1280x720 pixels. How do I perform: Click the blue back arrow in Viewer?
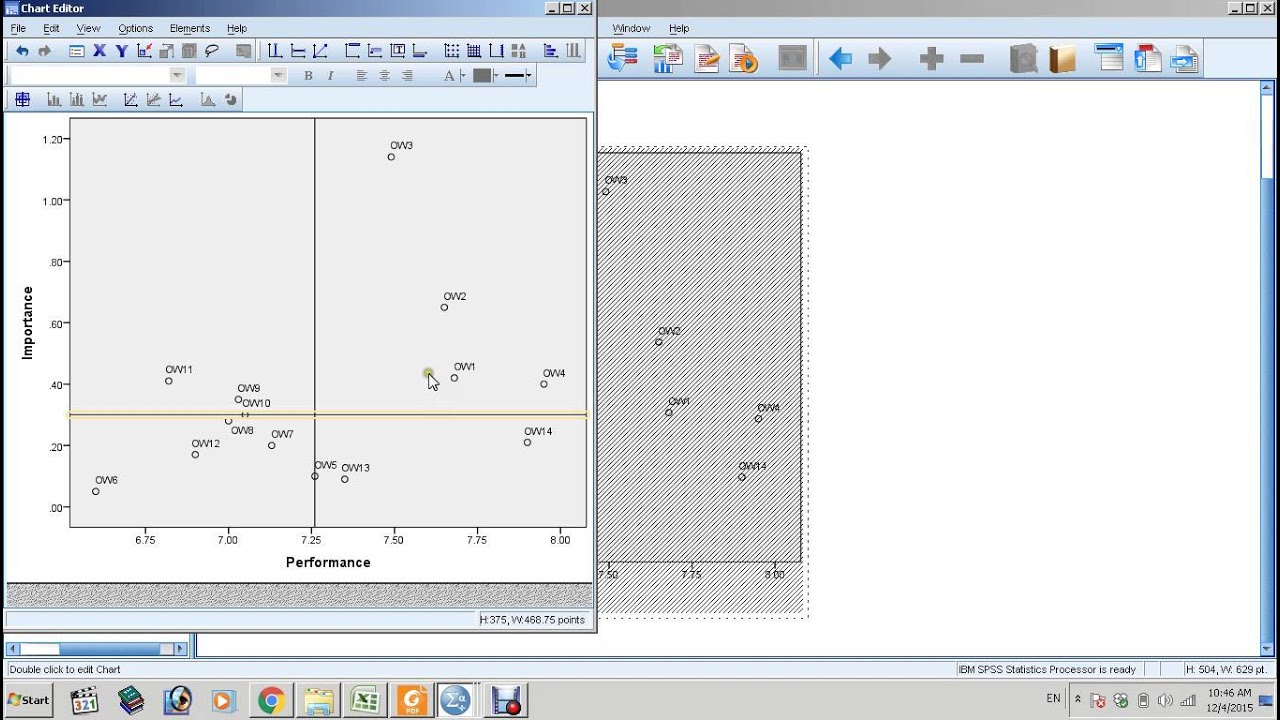tap(840, 59)
